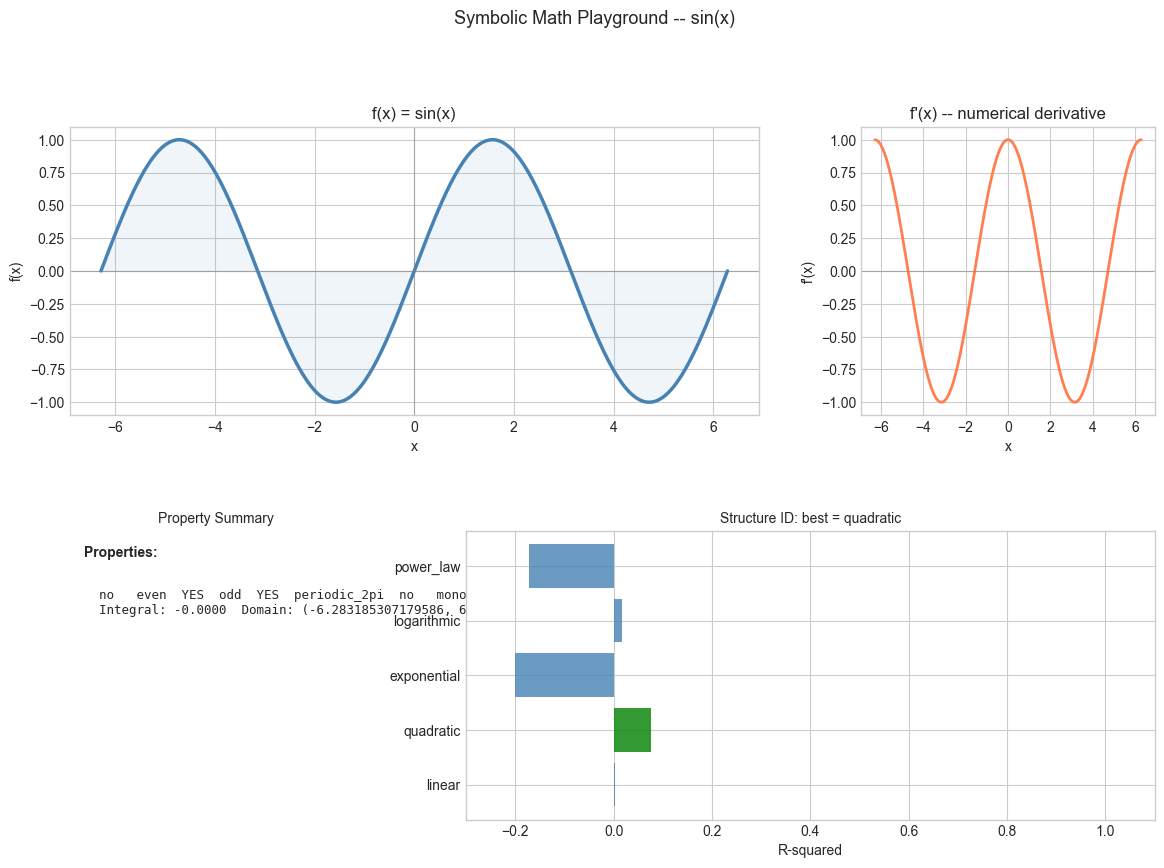This screenshot has width=1164, height=868.
Task: Click the 'power_law' category label
Action: pyautogui.click(x=427, y=567)
